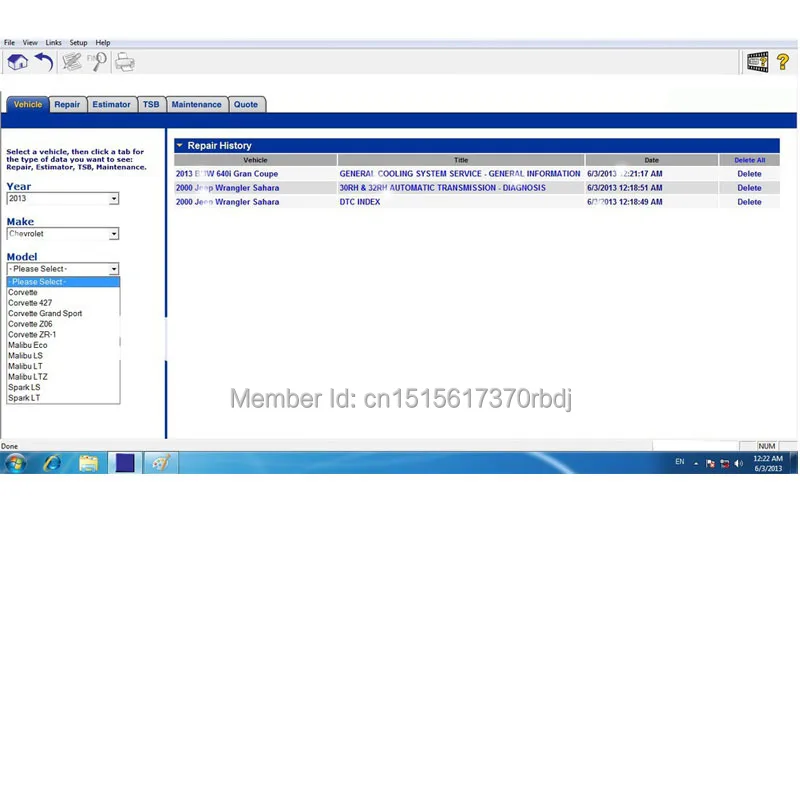Click the Vehicle column header
800x800 pixels.
point(255,160)
